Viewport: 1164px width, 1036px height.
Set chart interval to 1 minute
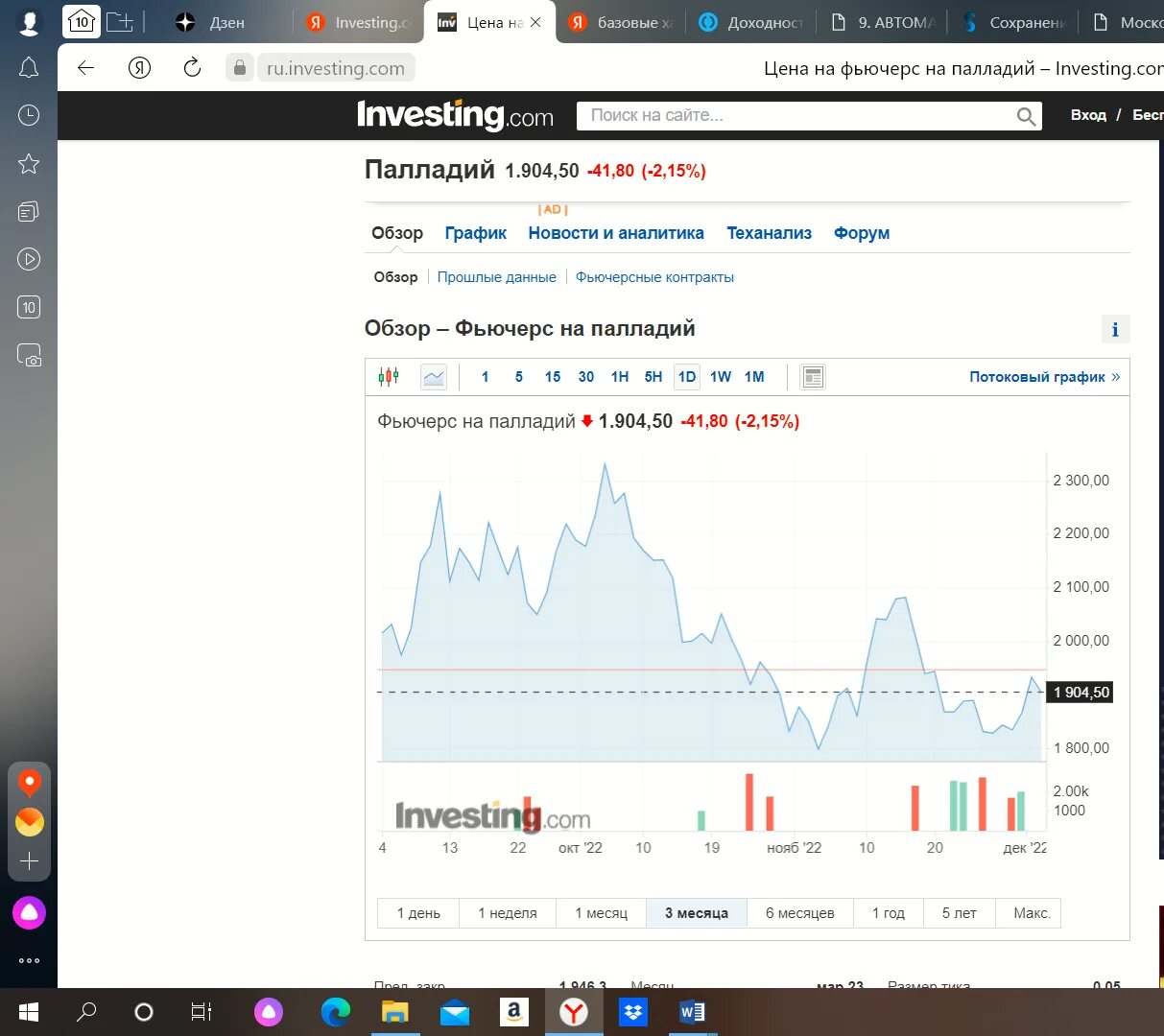(x=486, y=377)
